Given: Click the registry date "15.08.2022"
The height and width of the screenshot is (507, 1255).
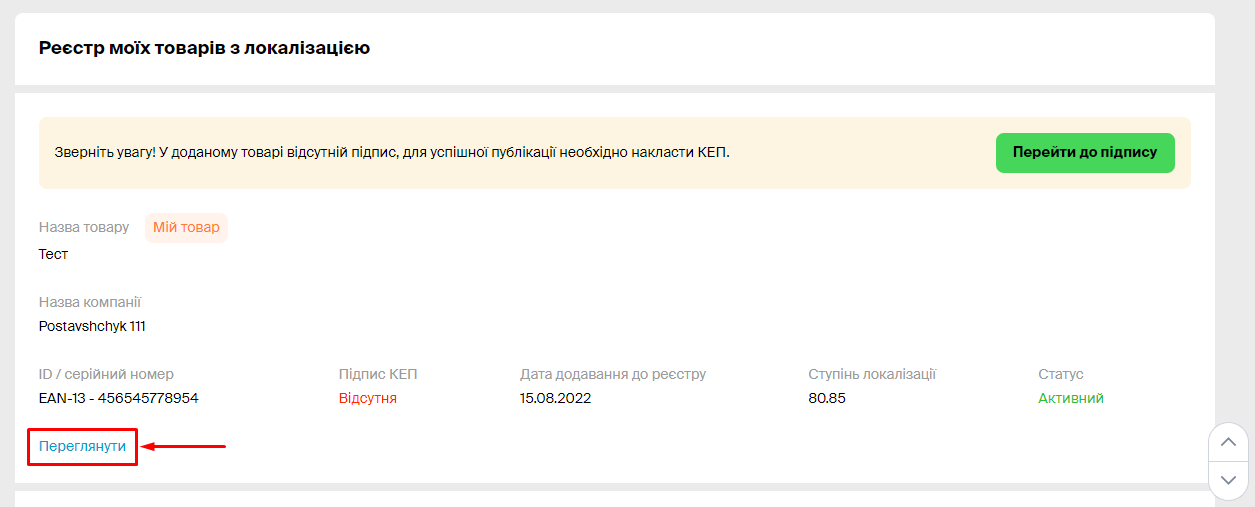Looking at the screenshot, I should [x=555, y=398].
